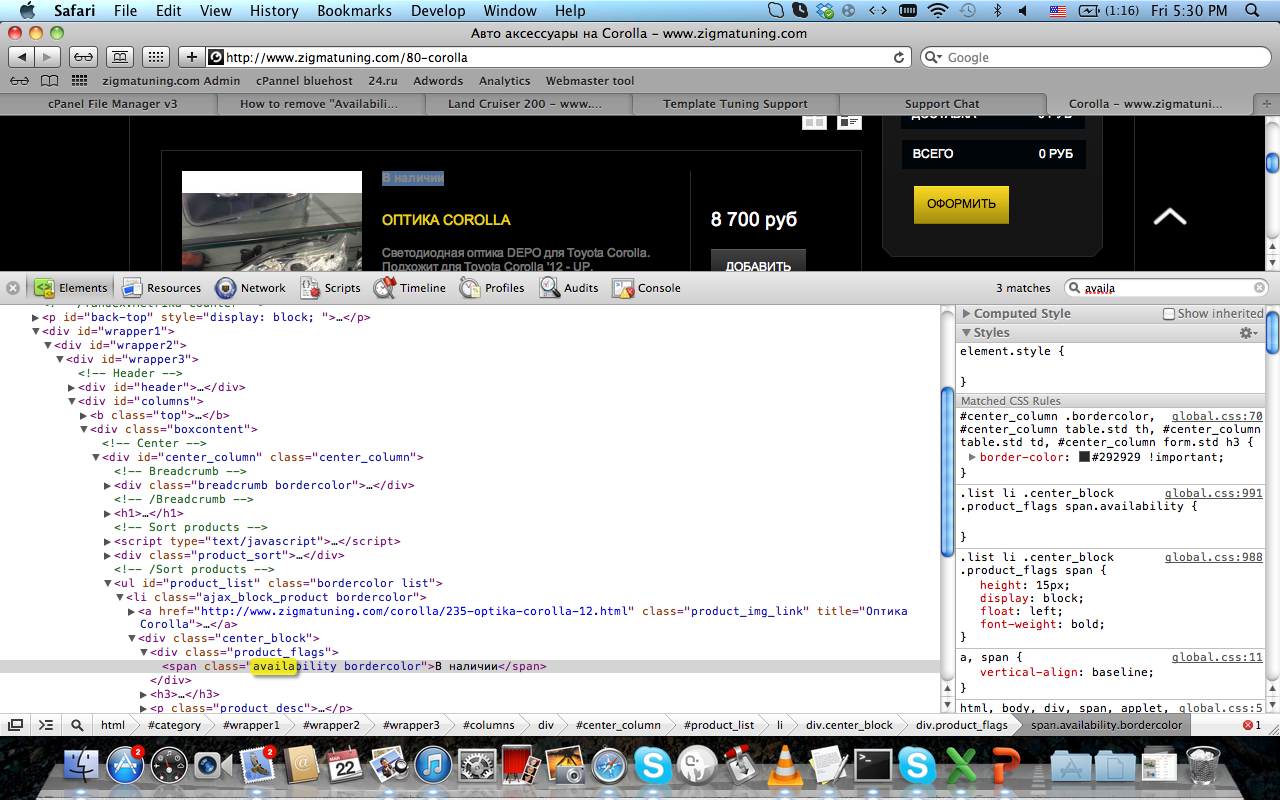Open the Styles gear options menu

click(x=1248, y=333)
